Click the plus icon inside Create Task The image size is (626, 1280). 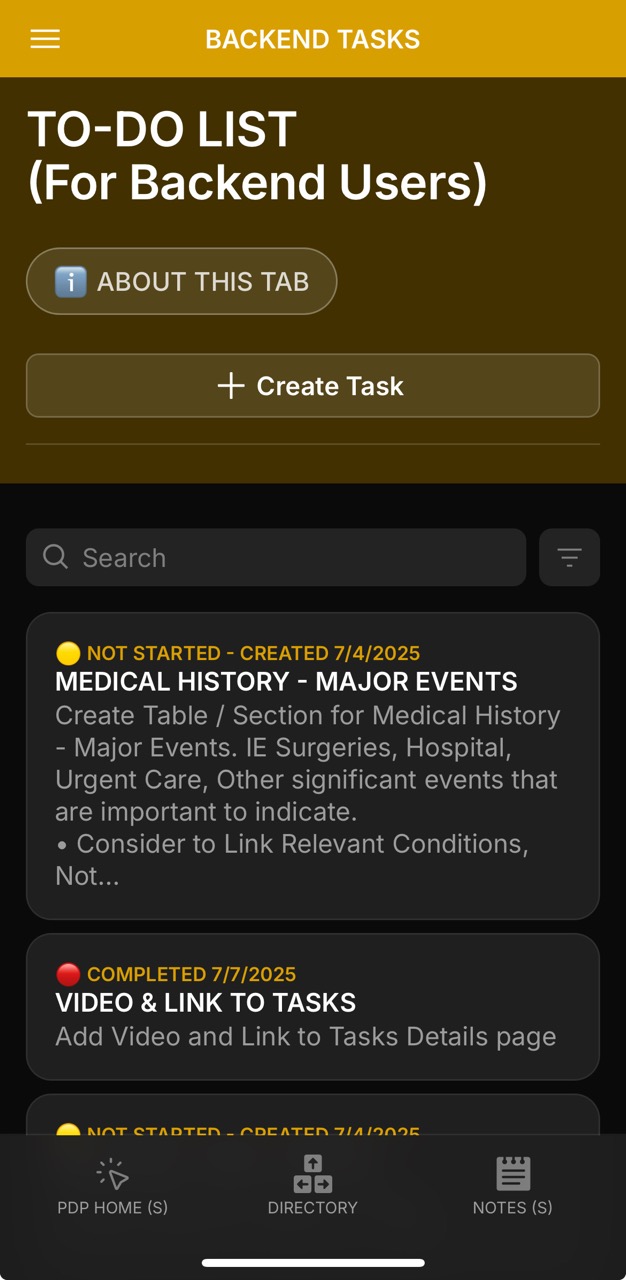[232, 385]
